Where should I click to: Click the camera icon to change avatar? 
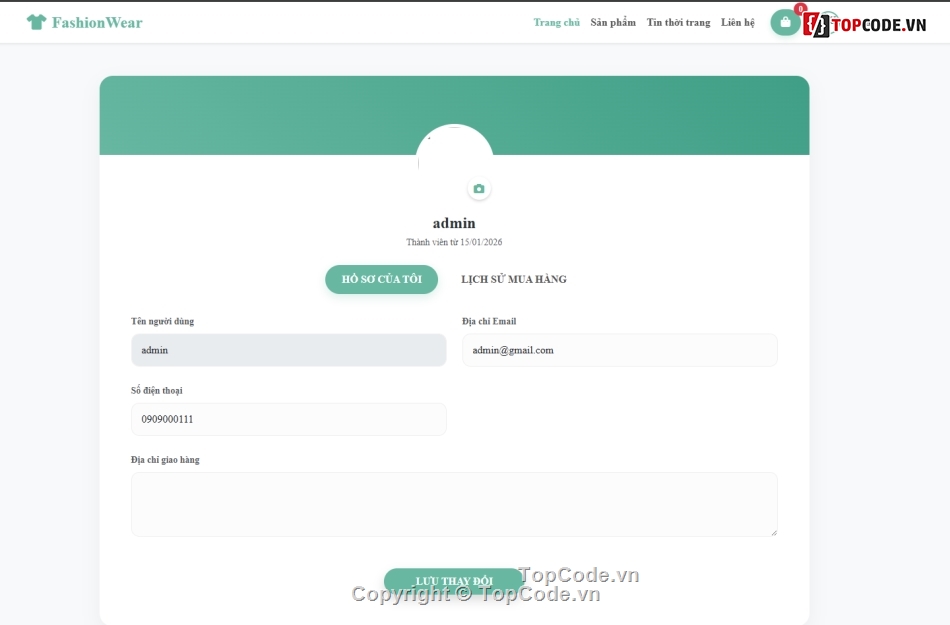click(479, 189)
